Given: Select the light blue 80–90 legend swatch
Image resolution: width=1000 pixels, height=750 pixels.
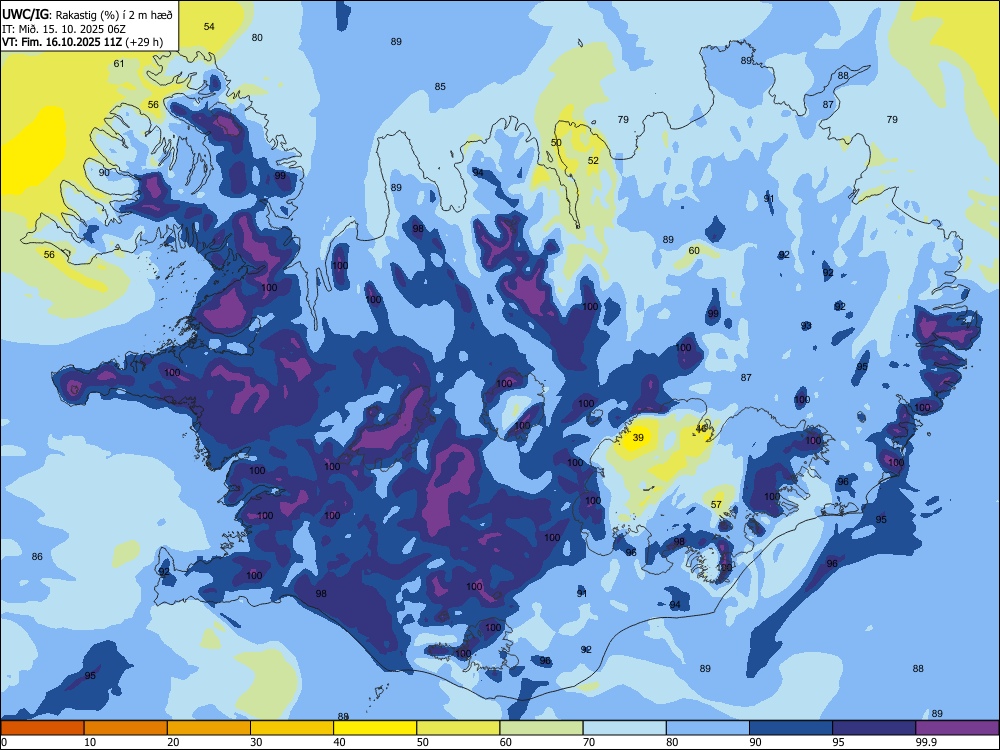Looking at the screenshot, I should pos(708,728).
